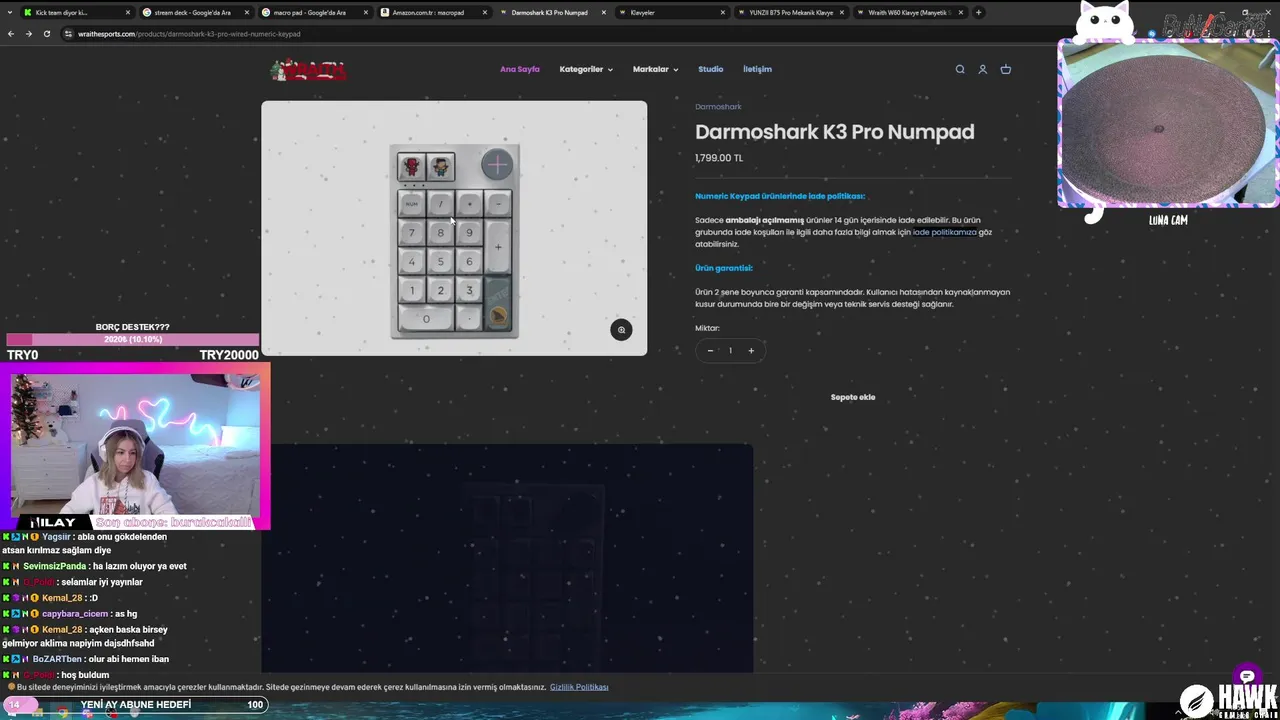Expand the Markalar dropdown menu
The image size is (1280, 720).
[x=655, y=69]
